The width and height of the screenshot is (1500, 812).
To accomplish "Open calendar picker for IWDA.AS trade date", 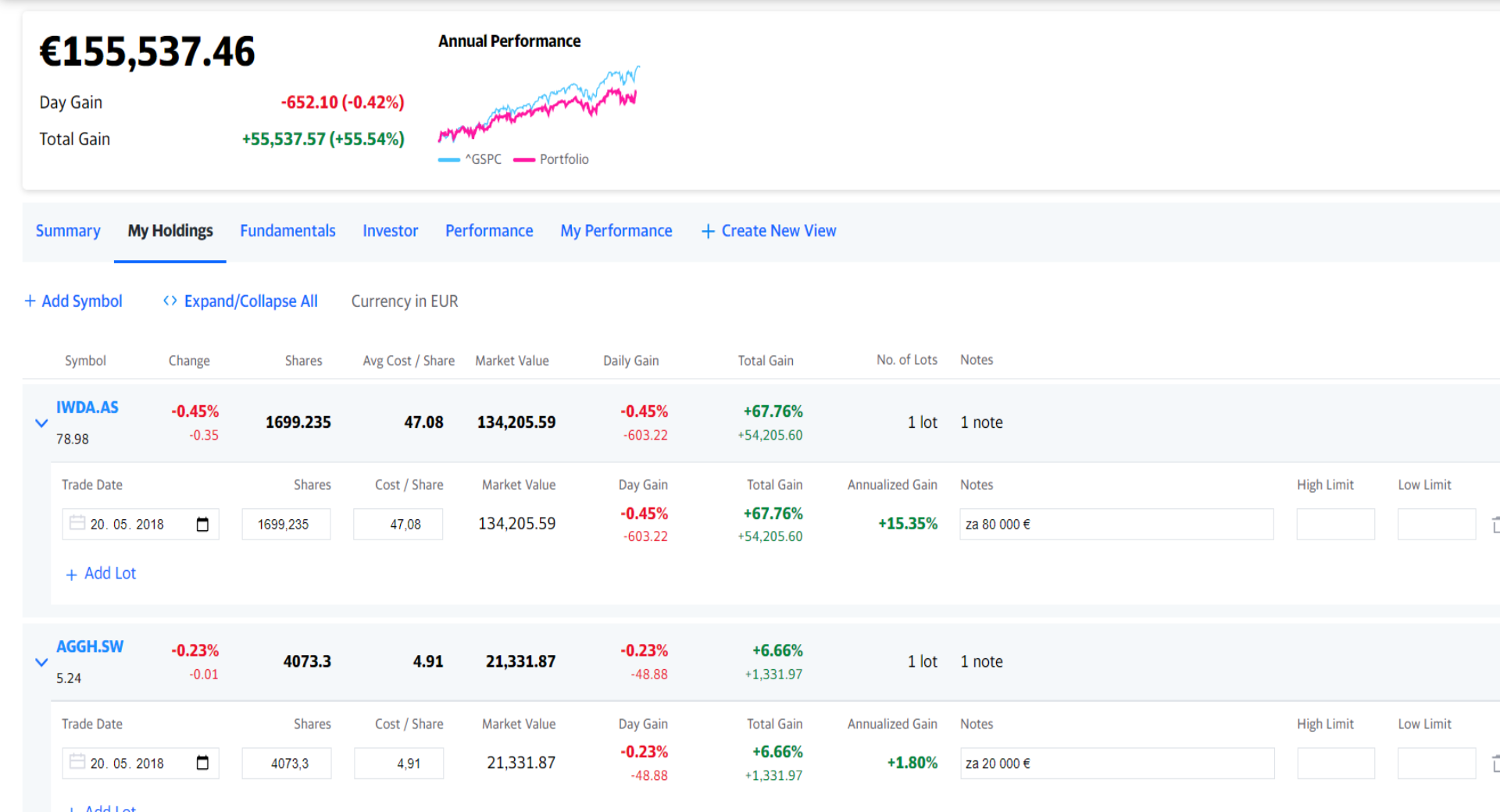I will tap(202, 525).
